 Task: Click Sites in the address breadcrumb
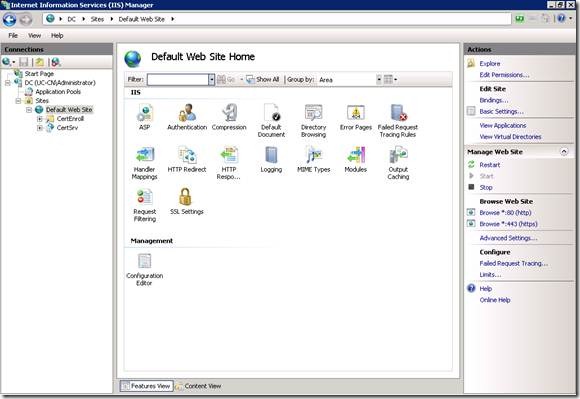click(97, 19)
